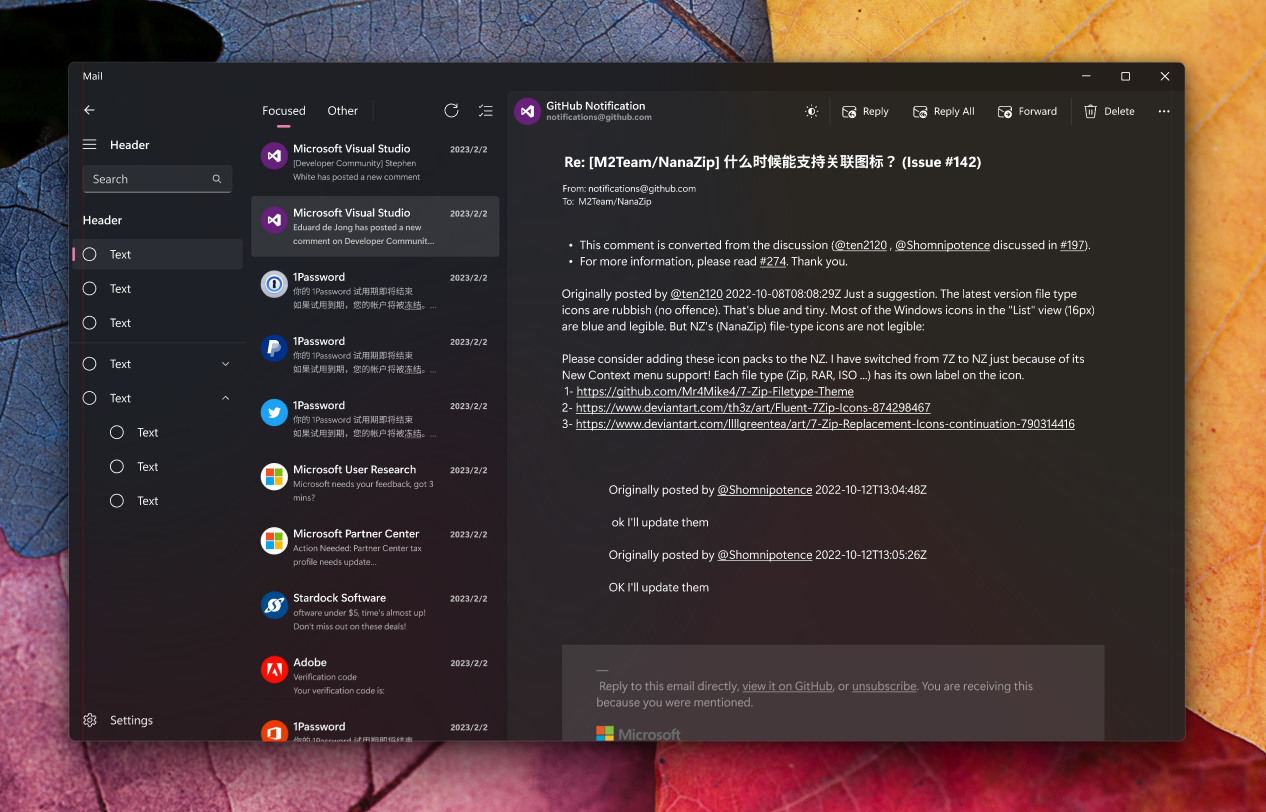Expand the collapsed Text group chevron
This screenshot has height=812, width=1266.
(x=225, y=363)
